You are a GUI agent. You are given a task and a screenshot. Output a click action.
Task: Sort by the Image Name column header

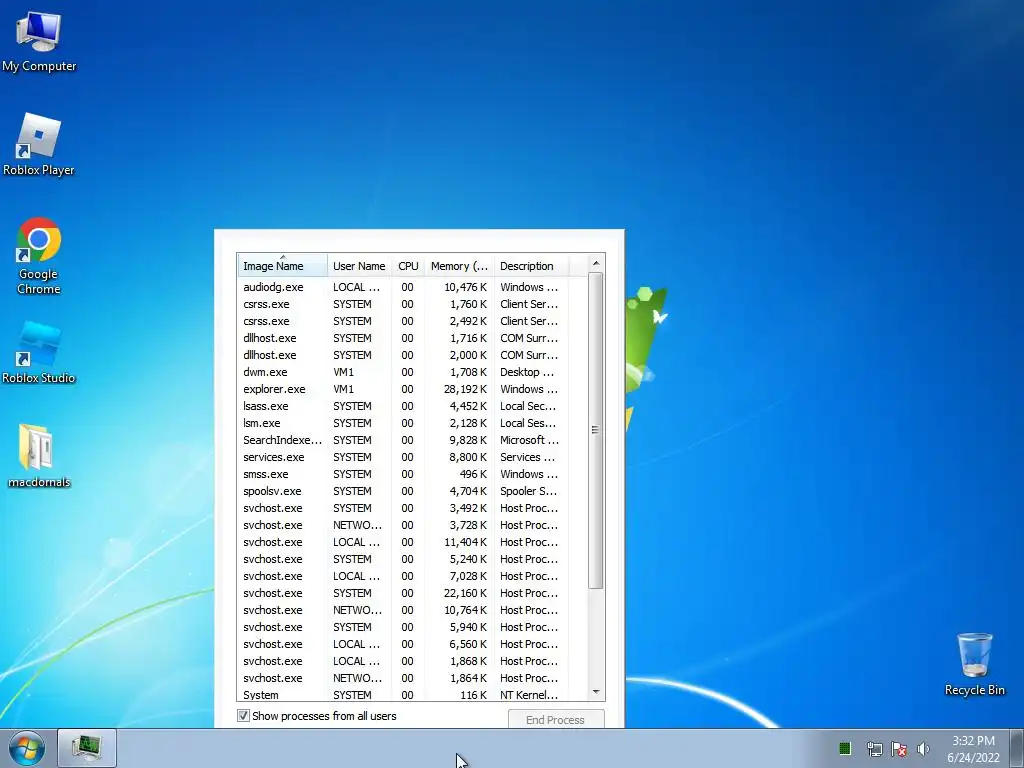[282, 265]
